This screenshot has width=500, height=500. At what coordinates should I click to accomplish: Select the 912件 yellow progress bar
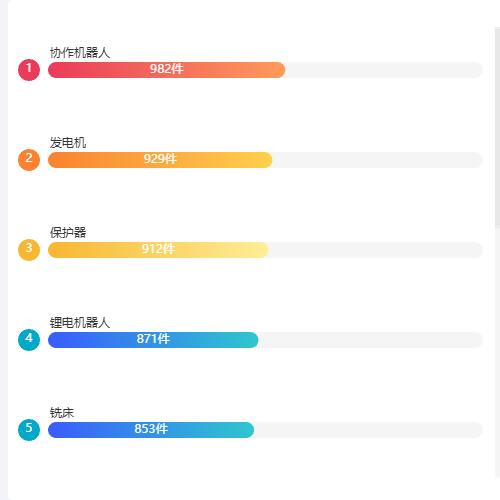[x=158, y=250]
